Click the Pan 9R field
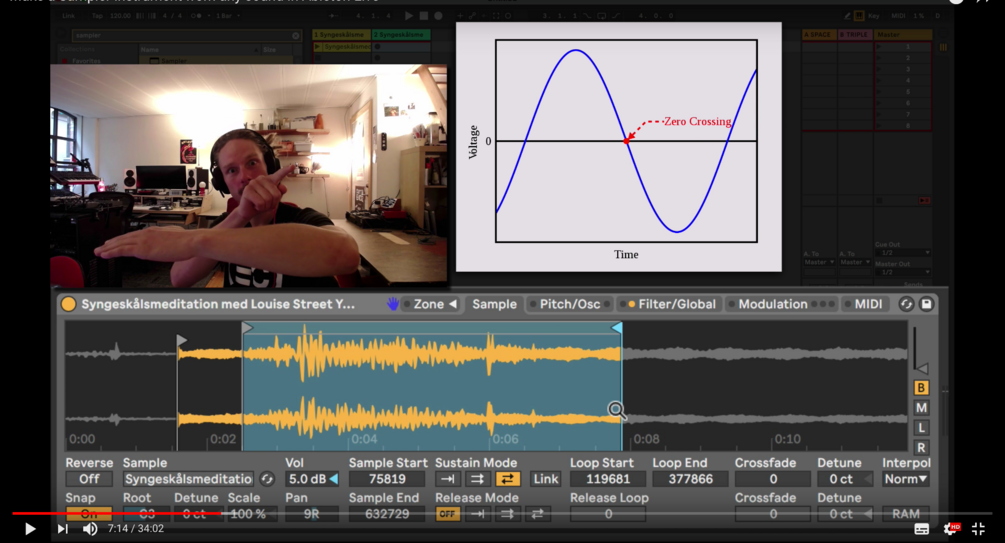Screen dimensions: 1005x543 point(312,514)
